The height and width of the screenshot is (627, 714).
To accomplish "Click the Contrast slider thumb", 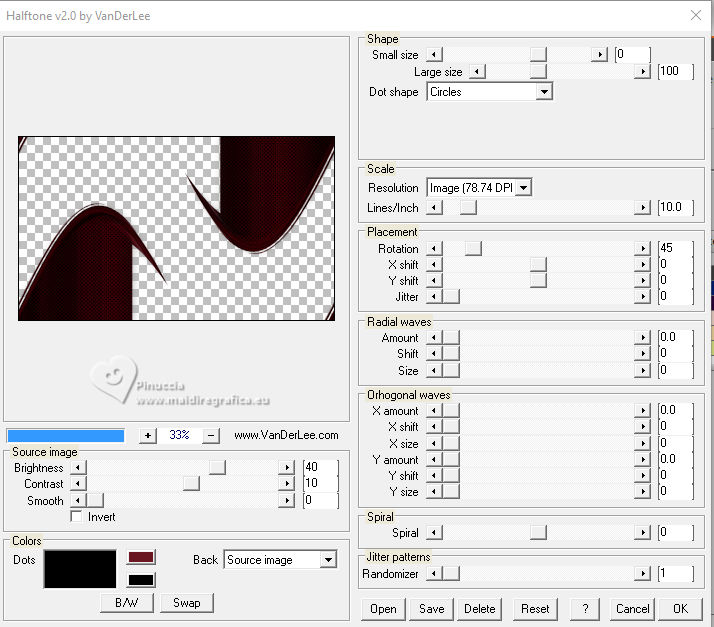I will coord(191,484).
